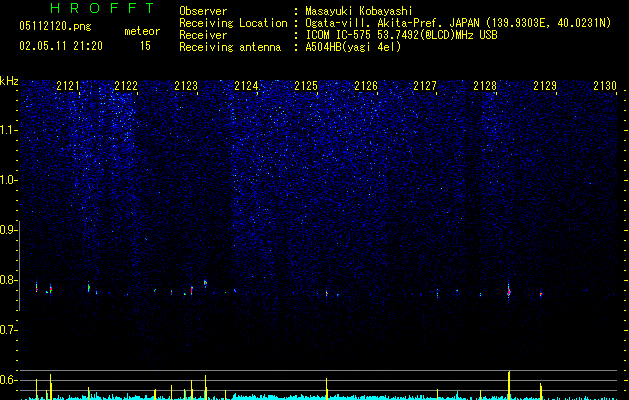
Task: Click the 0.6 kHz axis label
Action: point(9,380)
